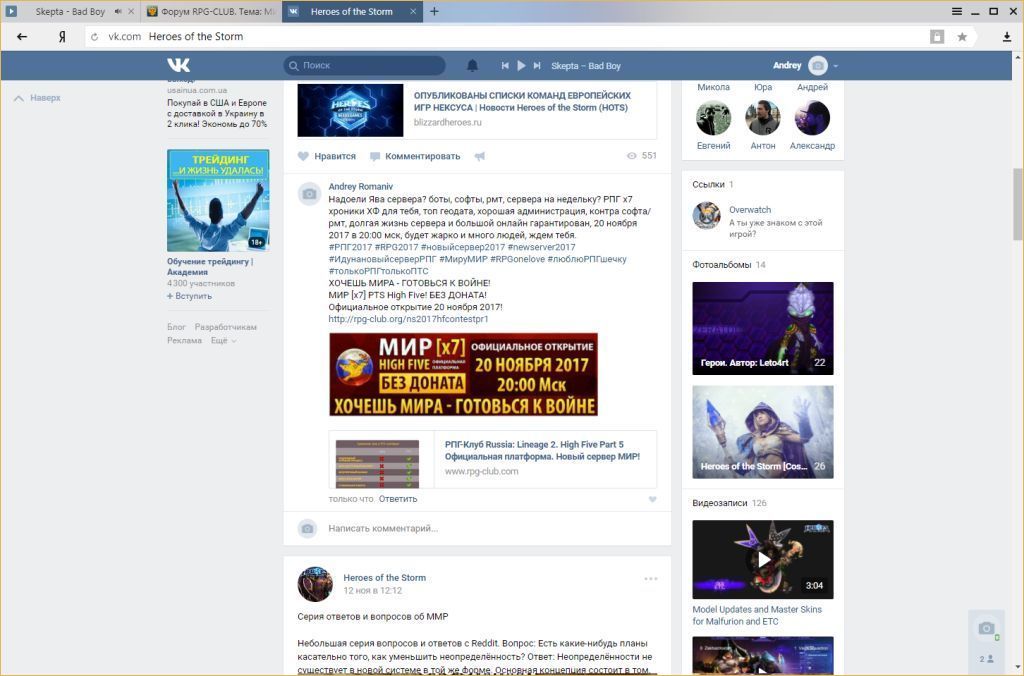Screen dimensions: 1024x676
Task: Open a new browser tab
Action: point(434,11)
